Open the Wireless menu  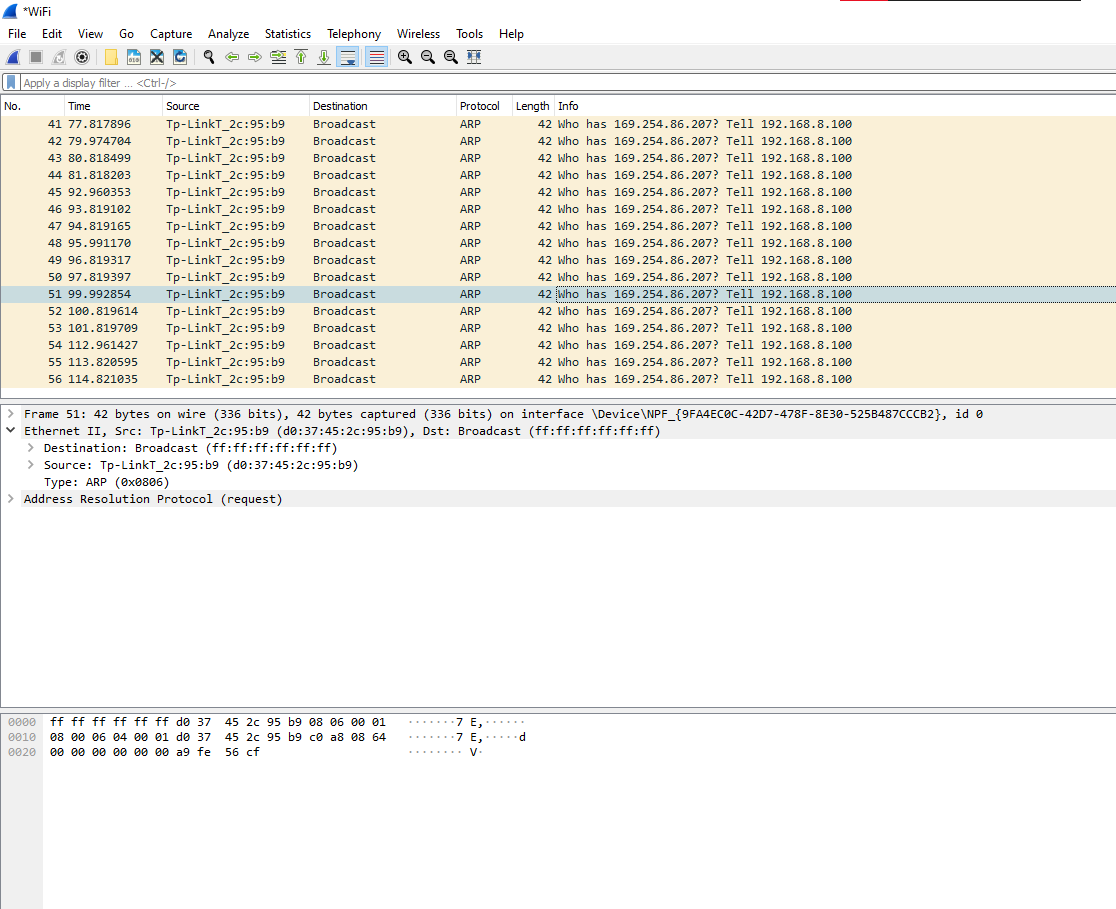click(418, 33)
